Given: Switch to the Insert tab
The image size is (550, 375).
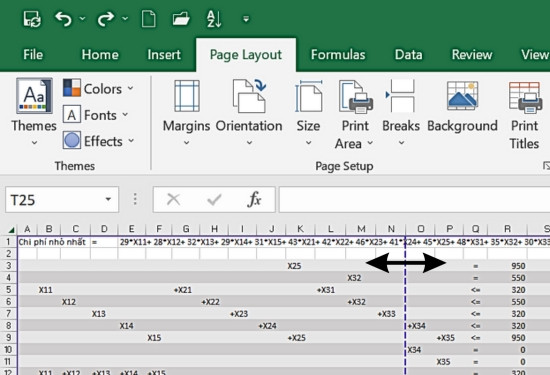Looking at the screenshot, I should [164, 55].
